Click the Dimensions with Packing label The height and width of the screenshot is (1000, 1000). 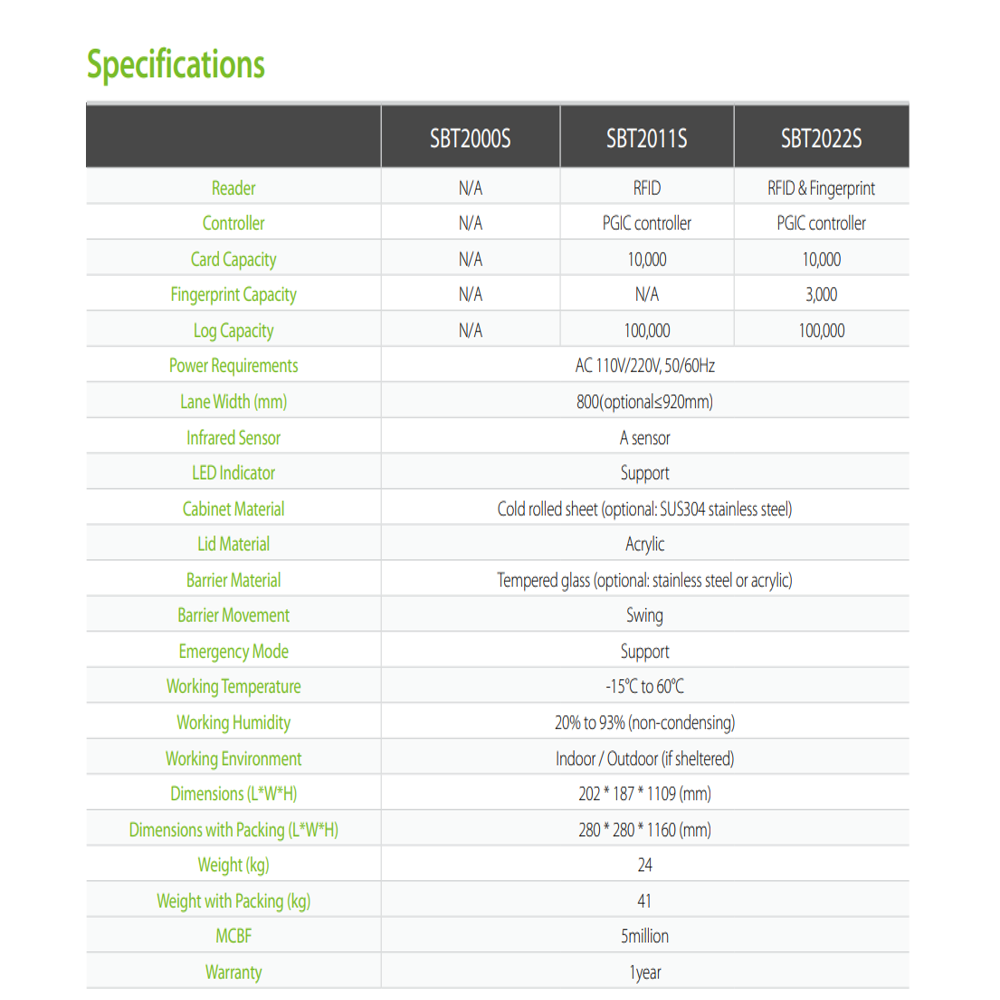click(233, 830)
